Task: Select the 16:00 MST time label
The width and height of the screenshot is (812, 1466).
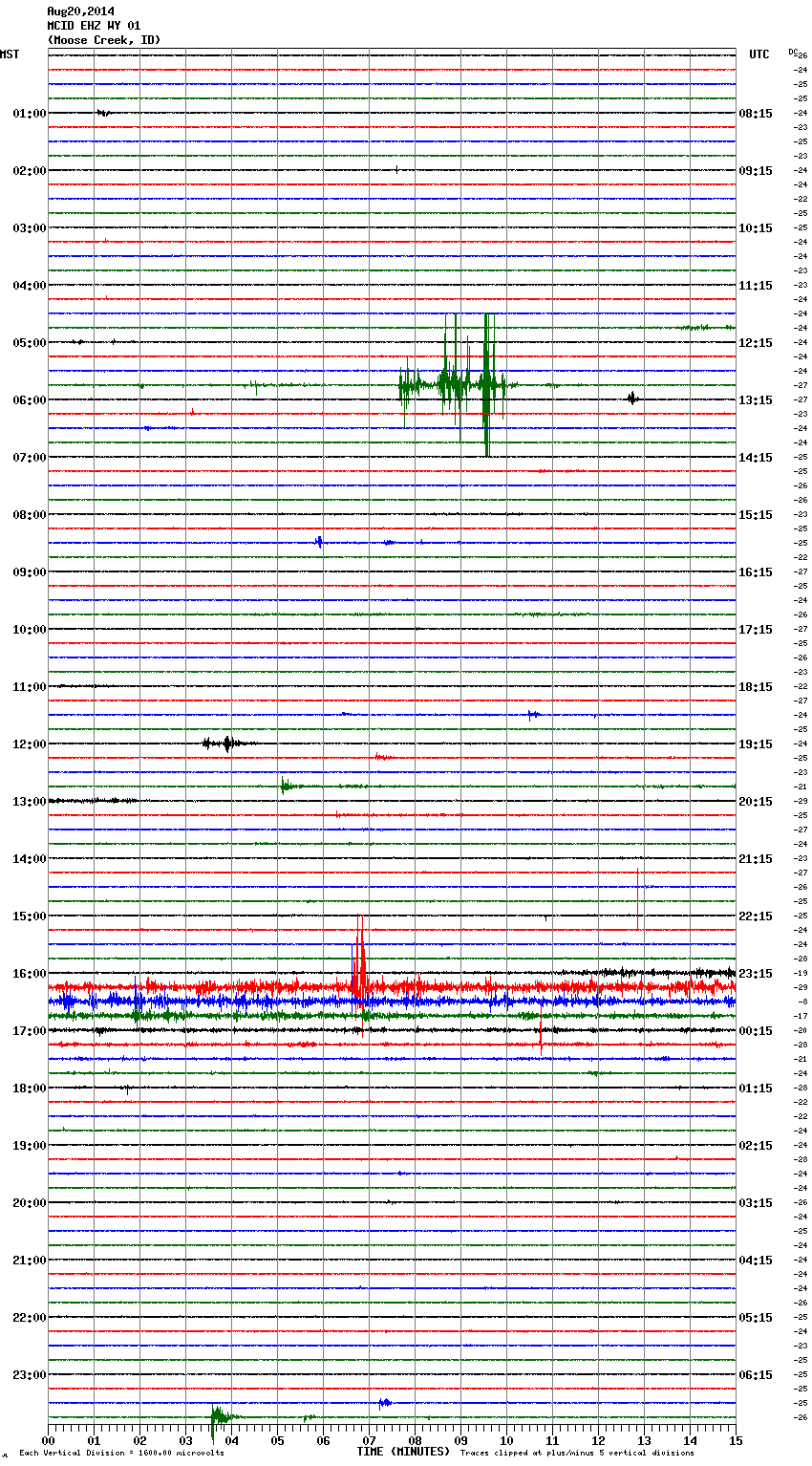Action: pos(30,974)
